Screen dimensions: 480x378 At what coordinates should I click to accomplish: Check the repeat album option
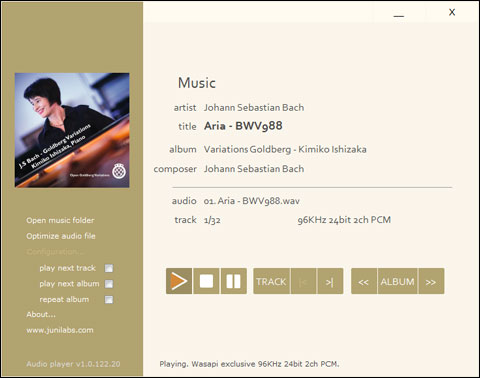109,300
